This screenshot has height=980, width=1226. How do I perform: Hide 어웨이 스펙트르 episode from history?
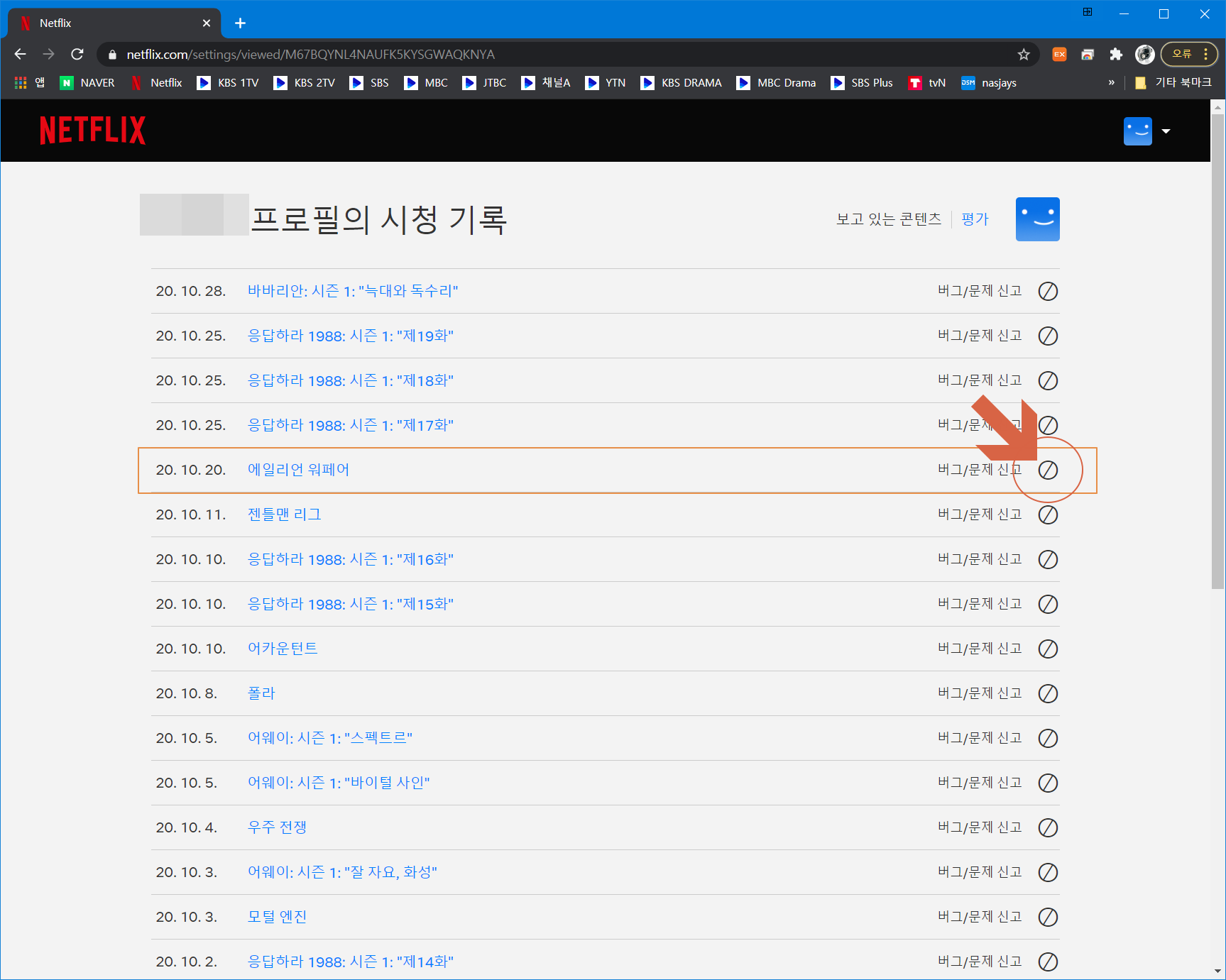pyautogui.click(x=1048, y=738)
